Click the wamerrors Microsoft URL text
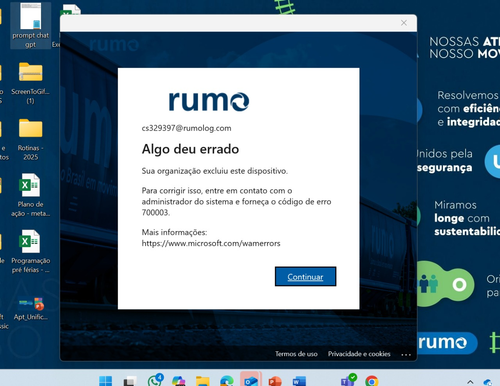Screen dimensions: 500x386 [211, 243]
